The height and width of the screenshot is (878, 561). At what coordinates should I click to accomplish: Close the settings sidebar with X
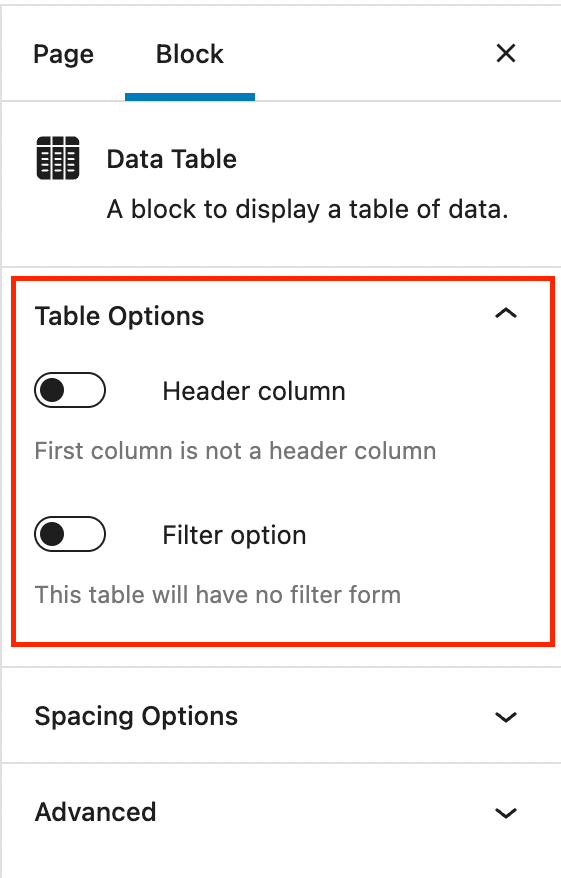[506, 54]
